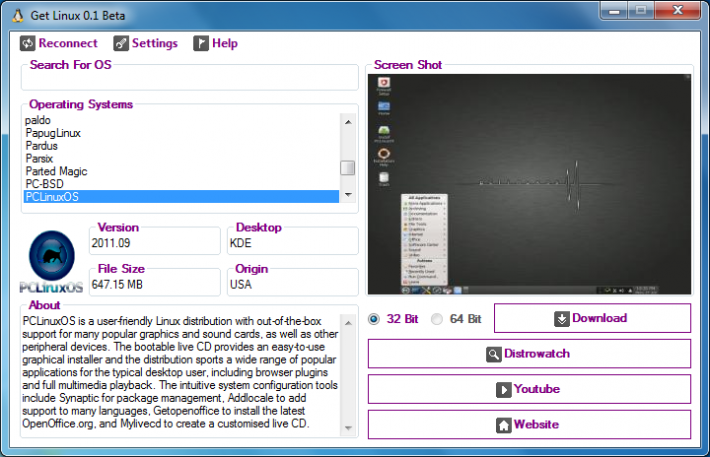Select the highlighted PCLinuxOS entry
This screenshot has height=457, width=710.
point(181,197)
